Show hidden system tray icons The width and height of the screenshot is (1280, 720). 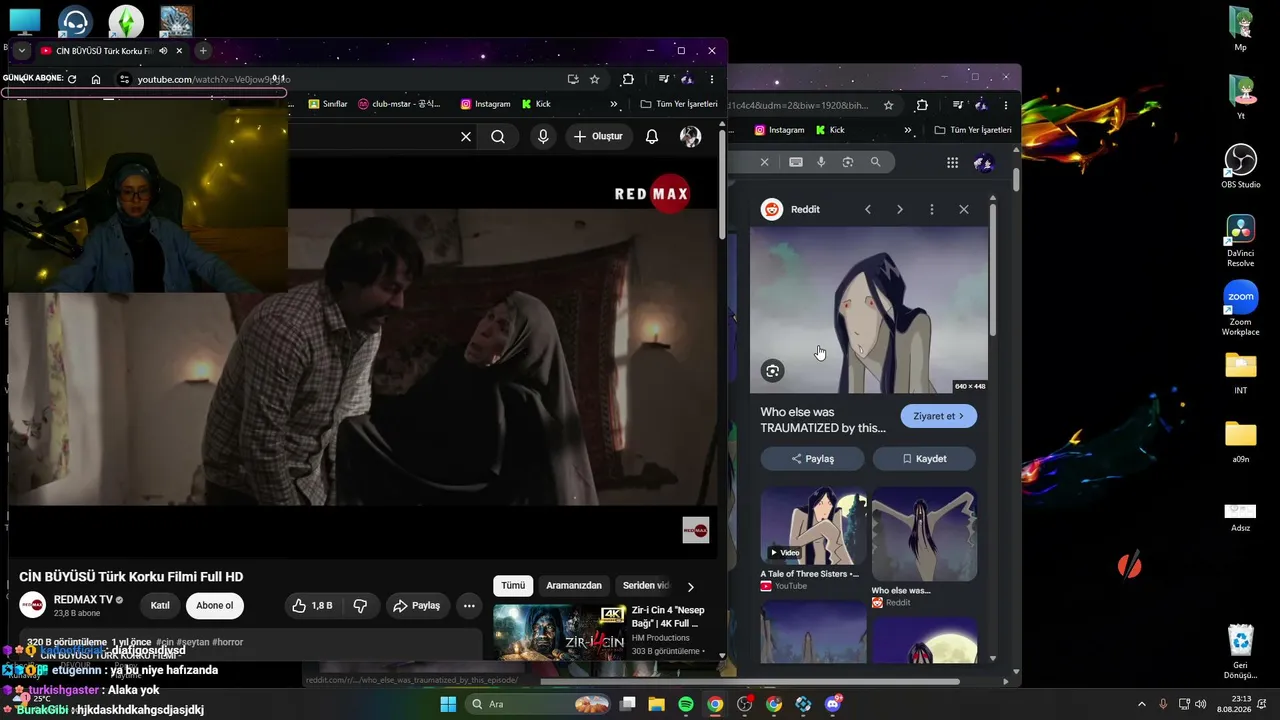pyautogui.click(x=1141, y=704)
